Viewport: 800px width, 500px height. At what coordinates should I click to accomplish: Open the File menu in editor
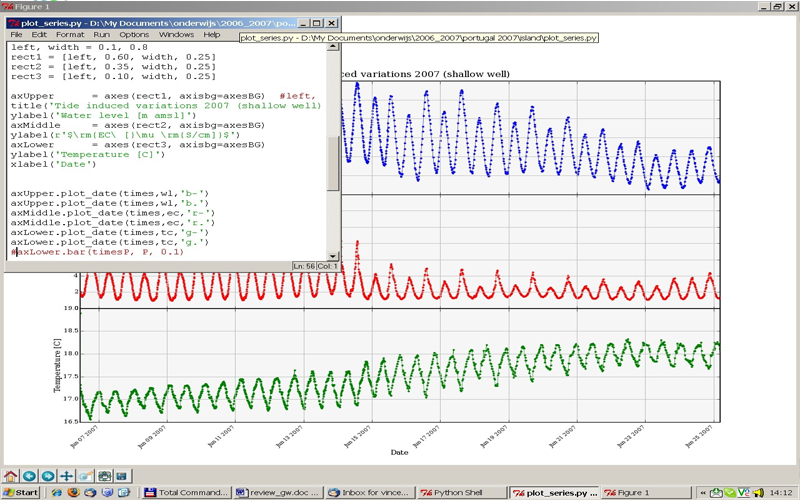(x=16, y=35)
